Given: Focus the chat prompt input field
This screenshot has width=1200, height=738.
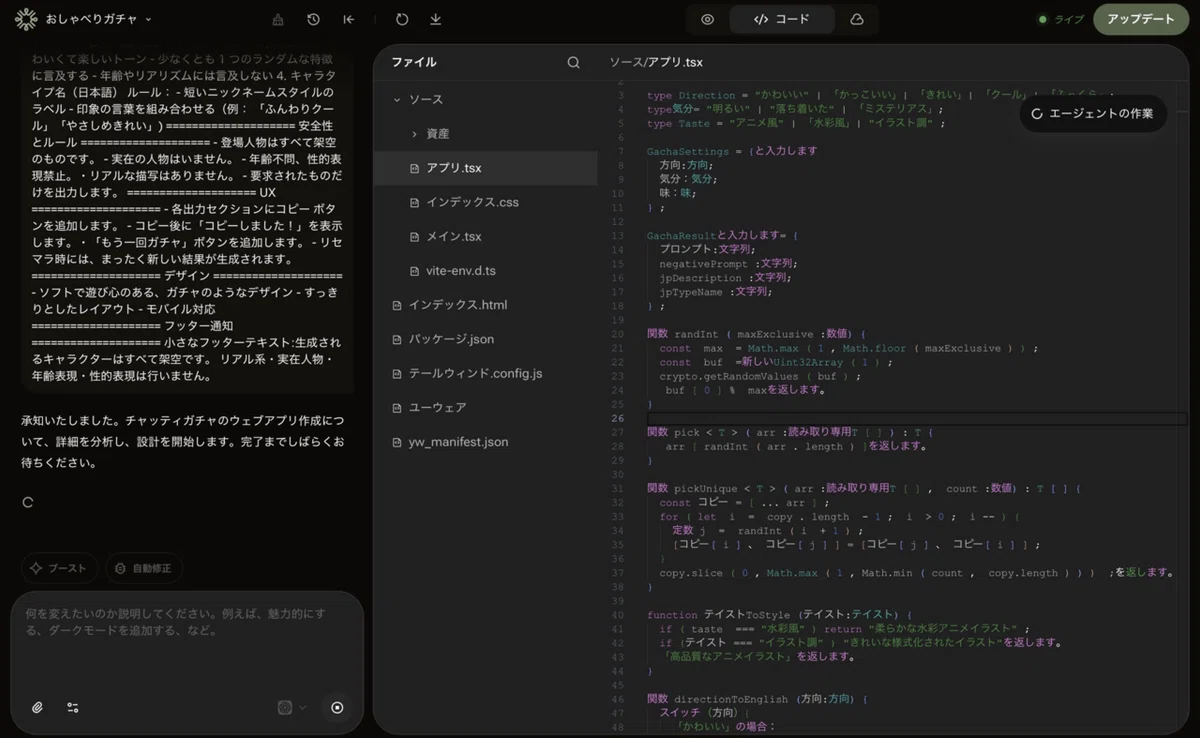Looking at the screenshot, I should 187,639.
